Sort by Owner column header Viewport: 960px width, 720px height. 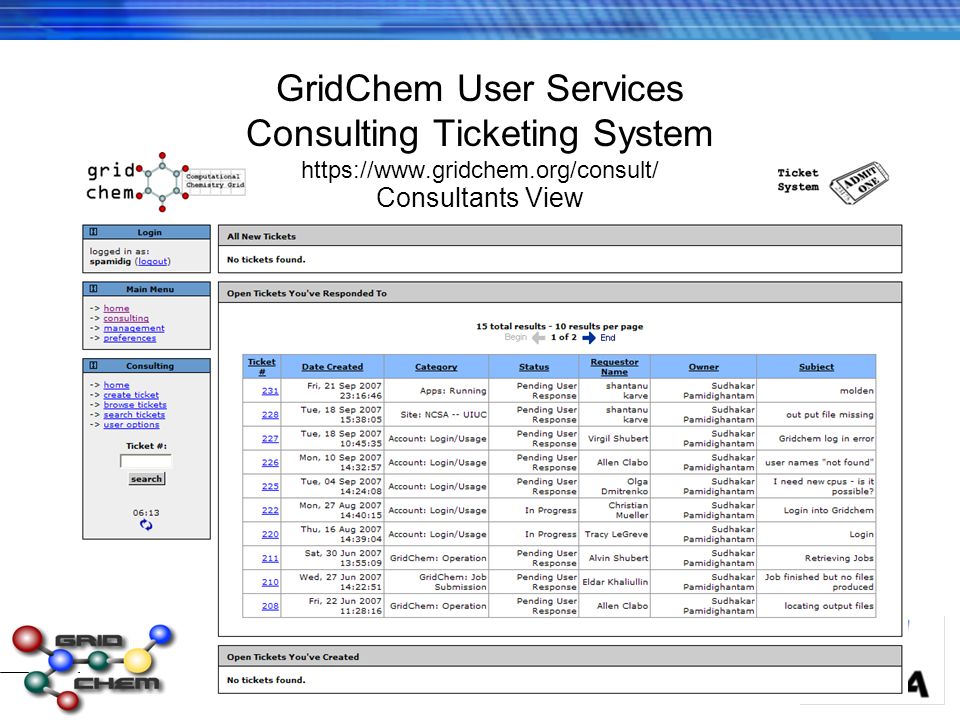point(703,367)
